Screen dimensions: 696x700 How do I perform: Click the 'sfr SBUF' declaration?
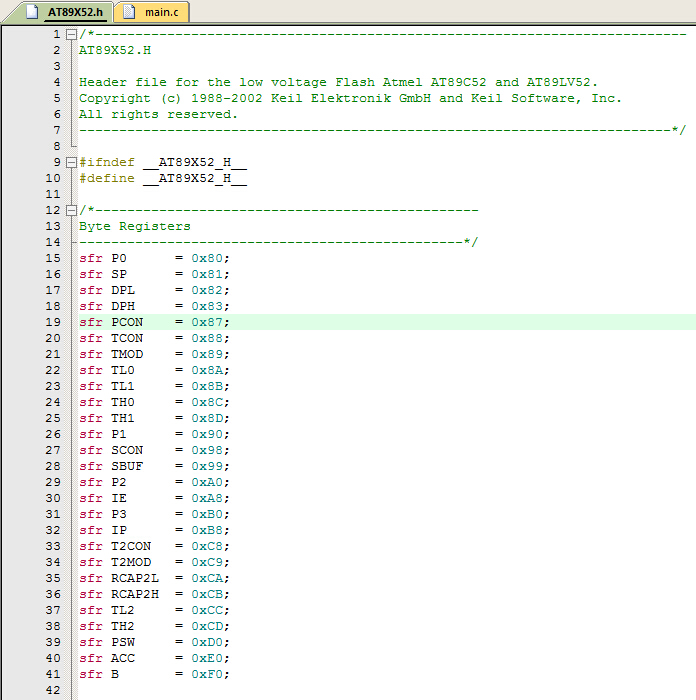154,467
